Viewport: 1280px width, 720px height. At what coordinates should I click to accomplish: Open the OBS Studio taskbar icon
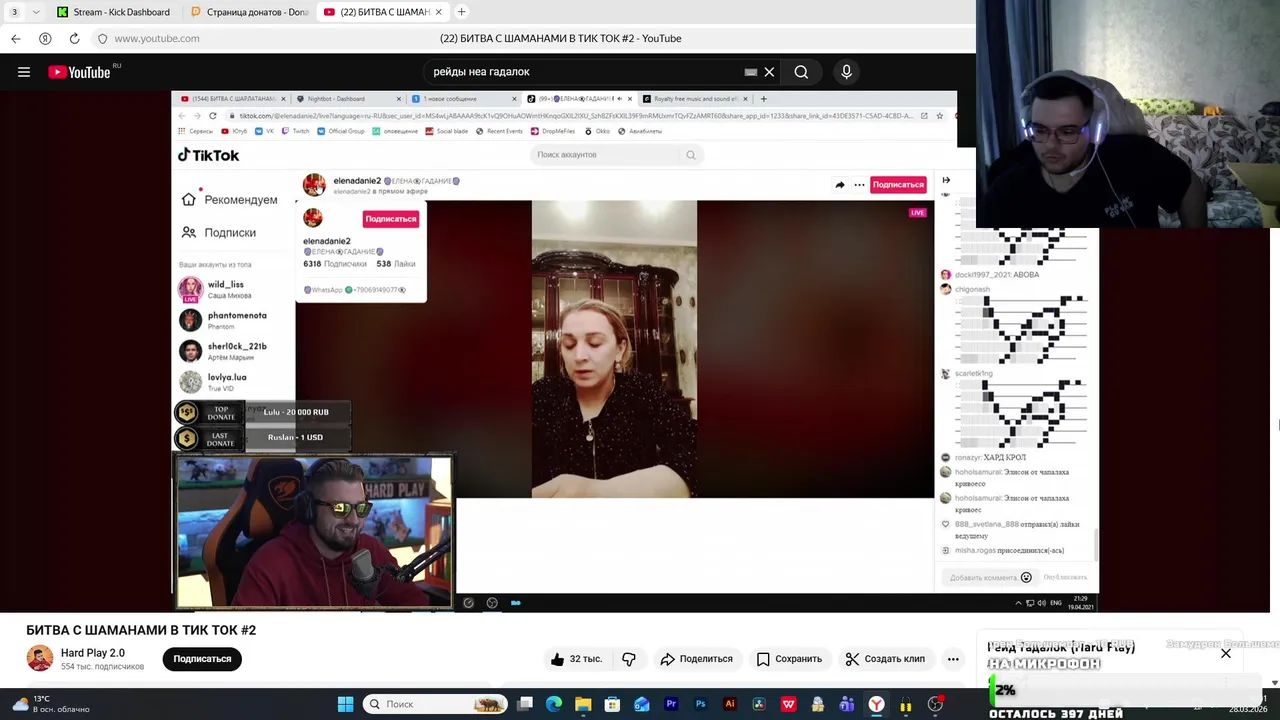pos(935,704)
